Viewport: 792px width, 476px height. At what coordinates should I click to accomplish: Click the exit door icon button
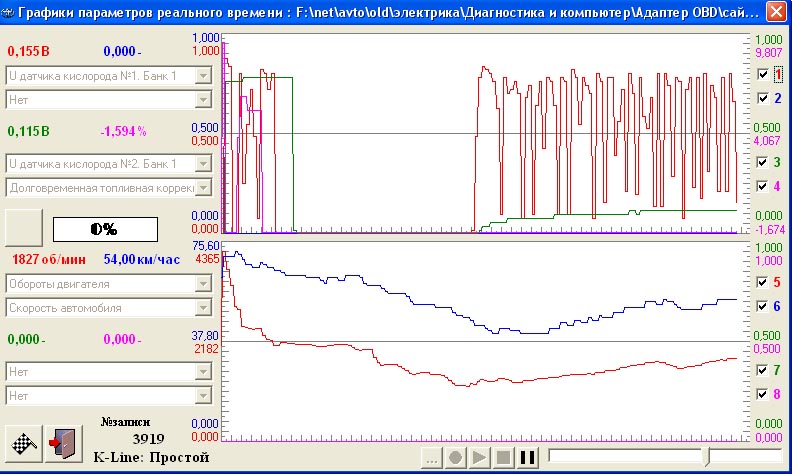point(60,442)
